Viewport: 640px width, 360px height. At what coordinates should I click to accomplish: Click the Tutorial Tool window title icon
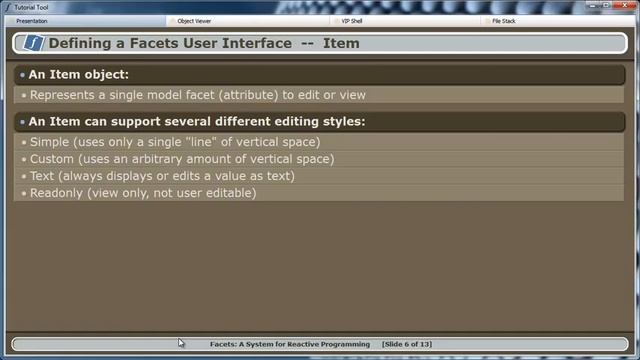8,7
